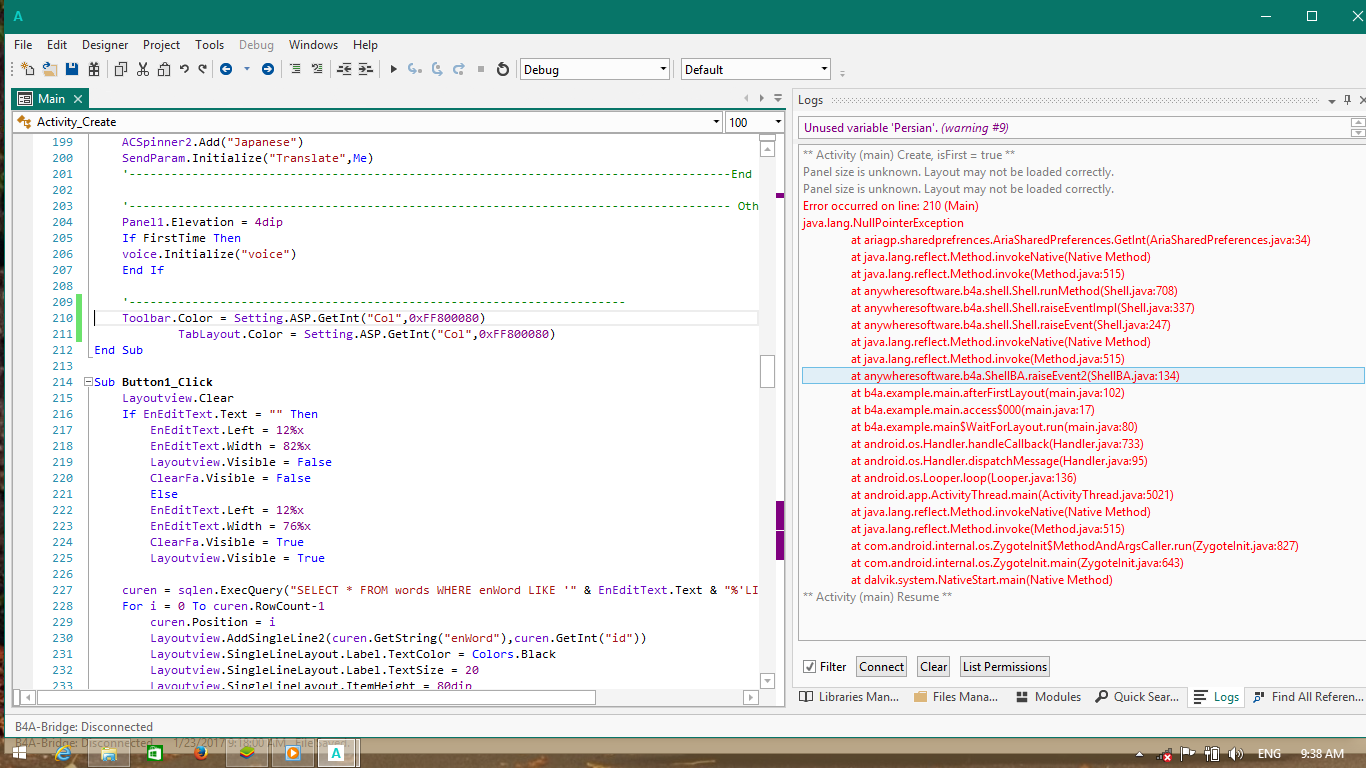Run the project with play icon

pyautogui.click(x=393, y=69)
